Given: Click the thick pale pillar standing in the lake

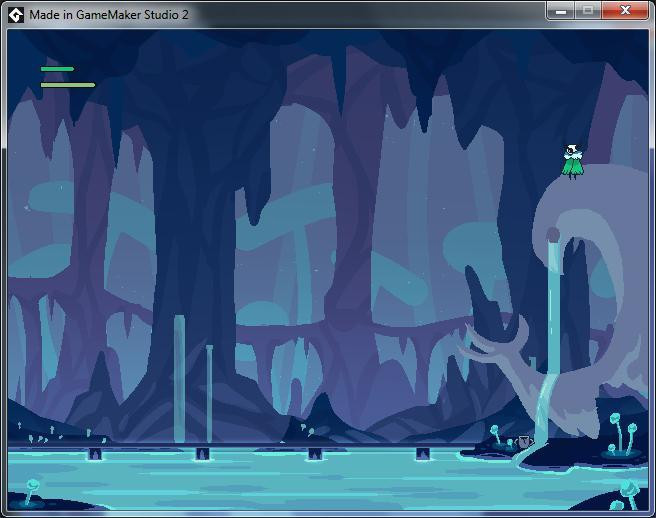Looking at the screenshot, I should click(179, 379).
